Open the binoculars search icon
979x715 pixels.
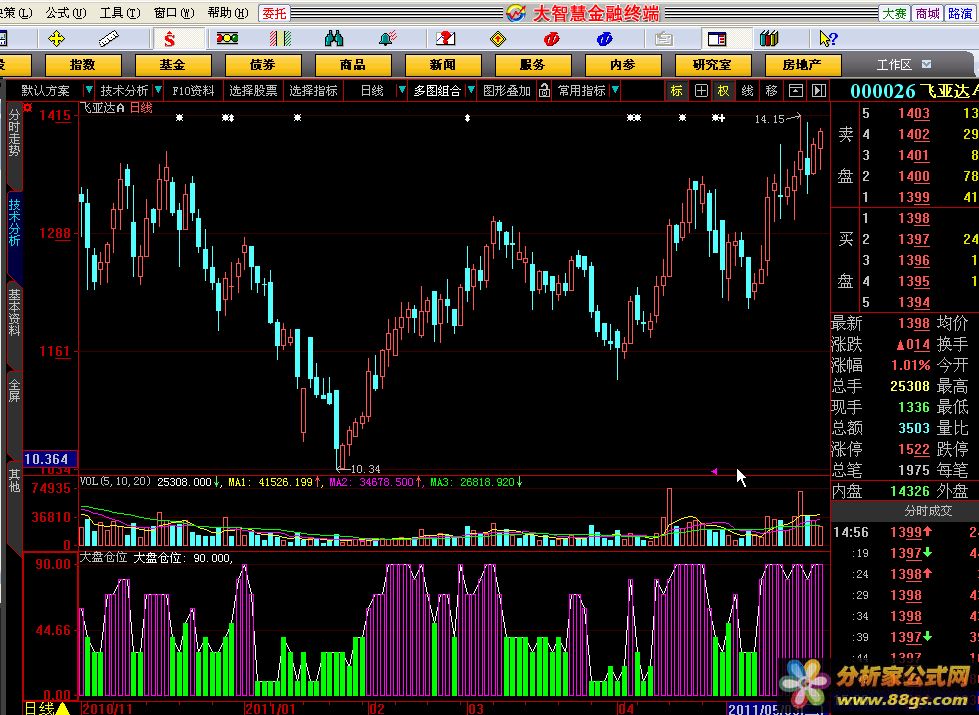point(334,39)
